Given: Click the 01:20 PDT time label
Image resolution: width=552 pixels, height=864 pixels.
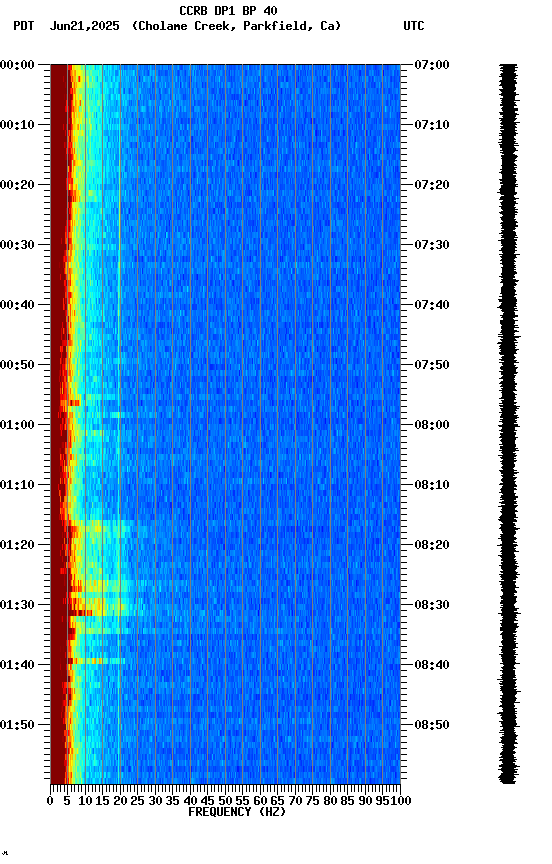Looking at the screenshot, I should click(x=17, y=545).
